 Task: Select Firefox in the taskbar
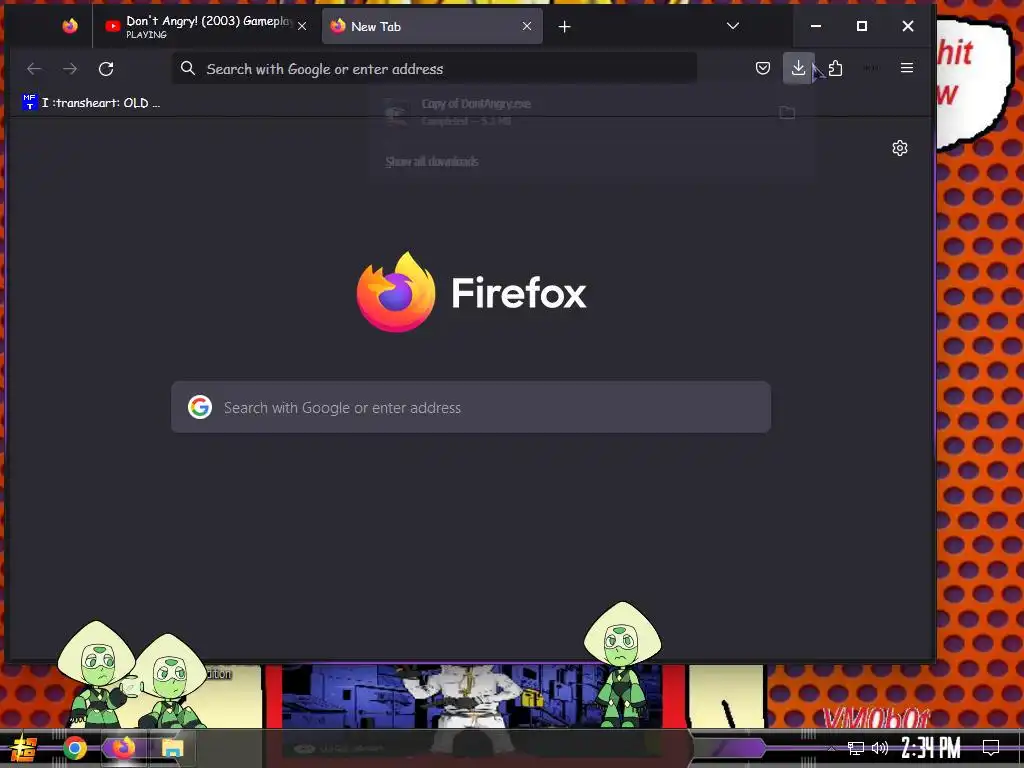tap(123, 747)
